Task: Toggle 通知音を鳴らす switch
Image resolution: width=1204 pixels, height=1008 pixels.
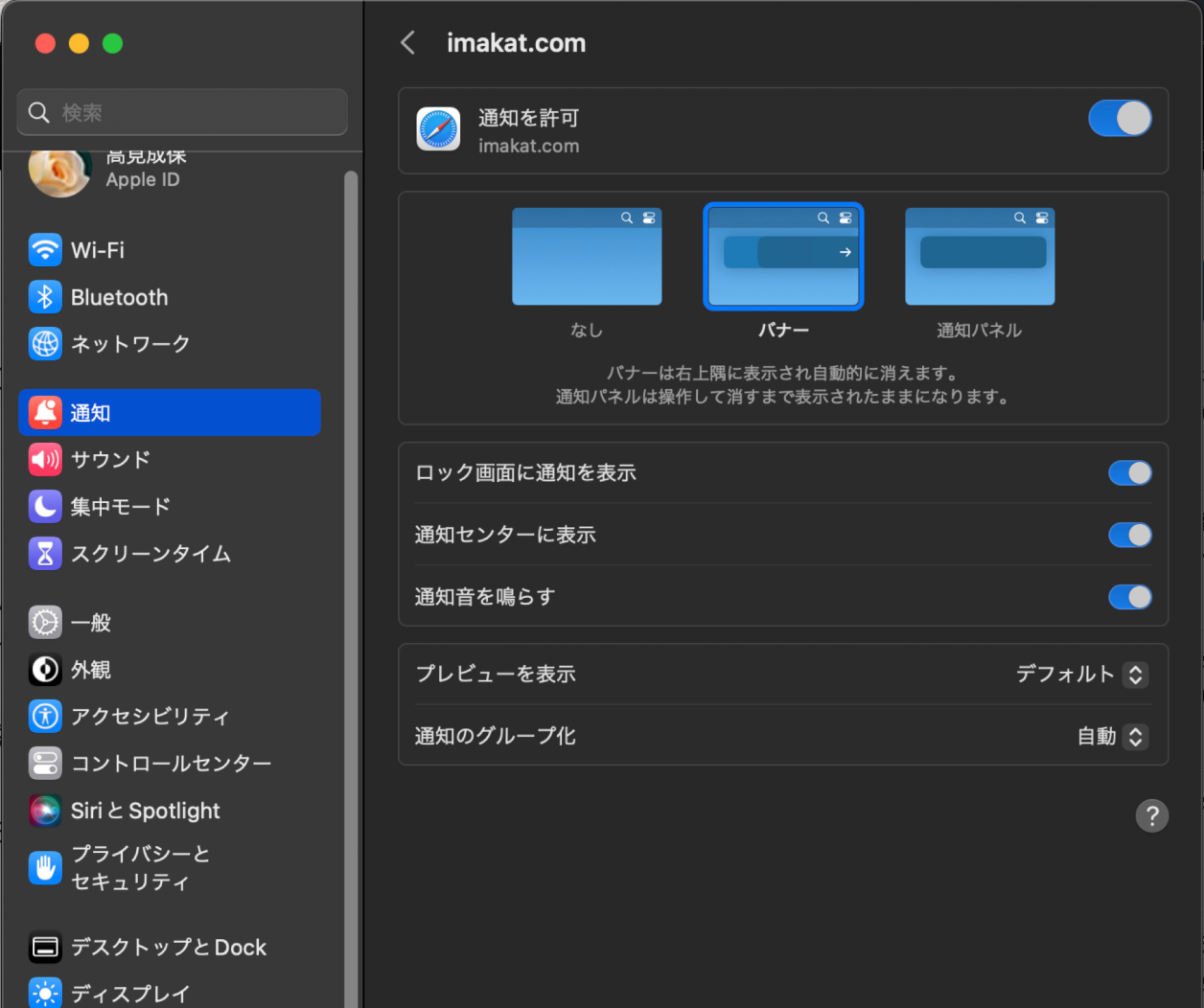Action: pyautogui.click(x=1129, y=597)
